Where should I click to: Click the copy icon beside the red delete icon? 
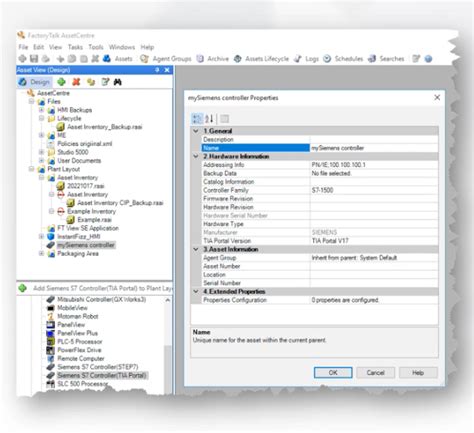tap(91, 82)
